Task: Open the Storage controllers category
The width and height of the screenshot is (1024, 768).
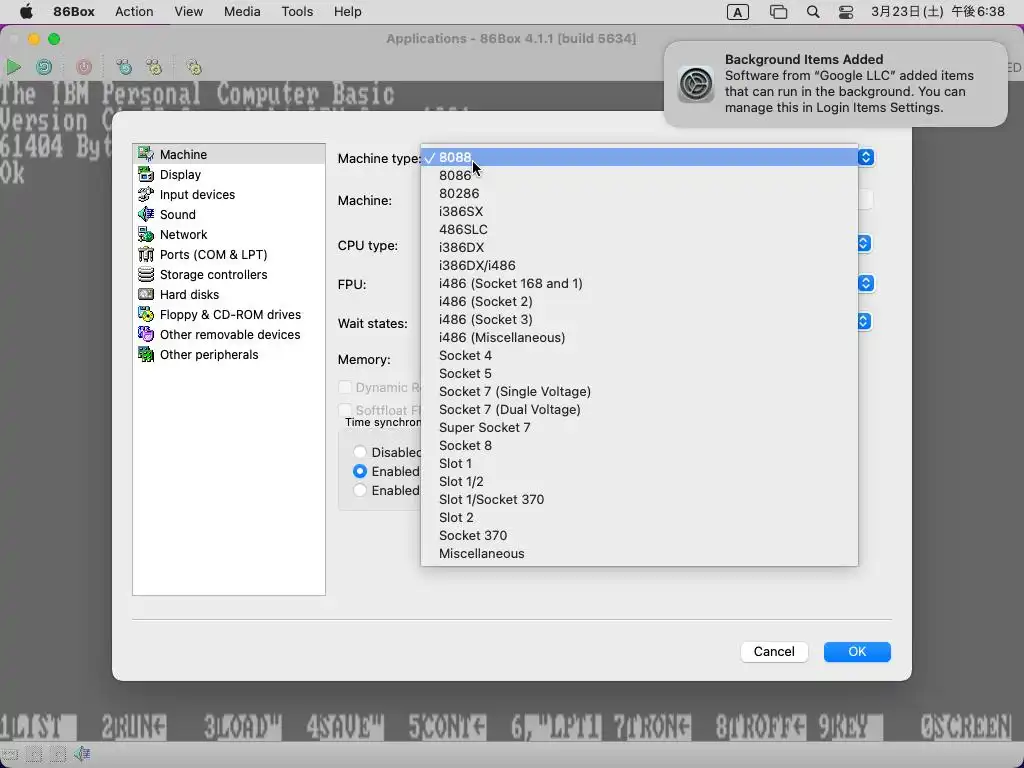Action: (x=229, y=274)
